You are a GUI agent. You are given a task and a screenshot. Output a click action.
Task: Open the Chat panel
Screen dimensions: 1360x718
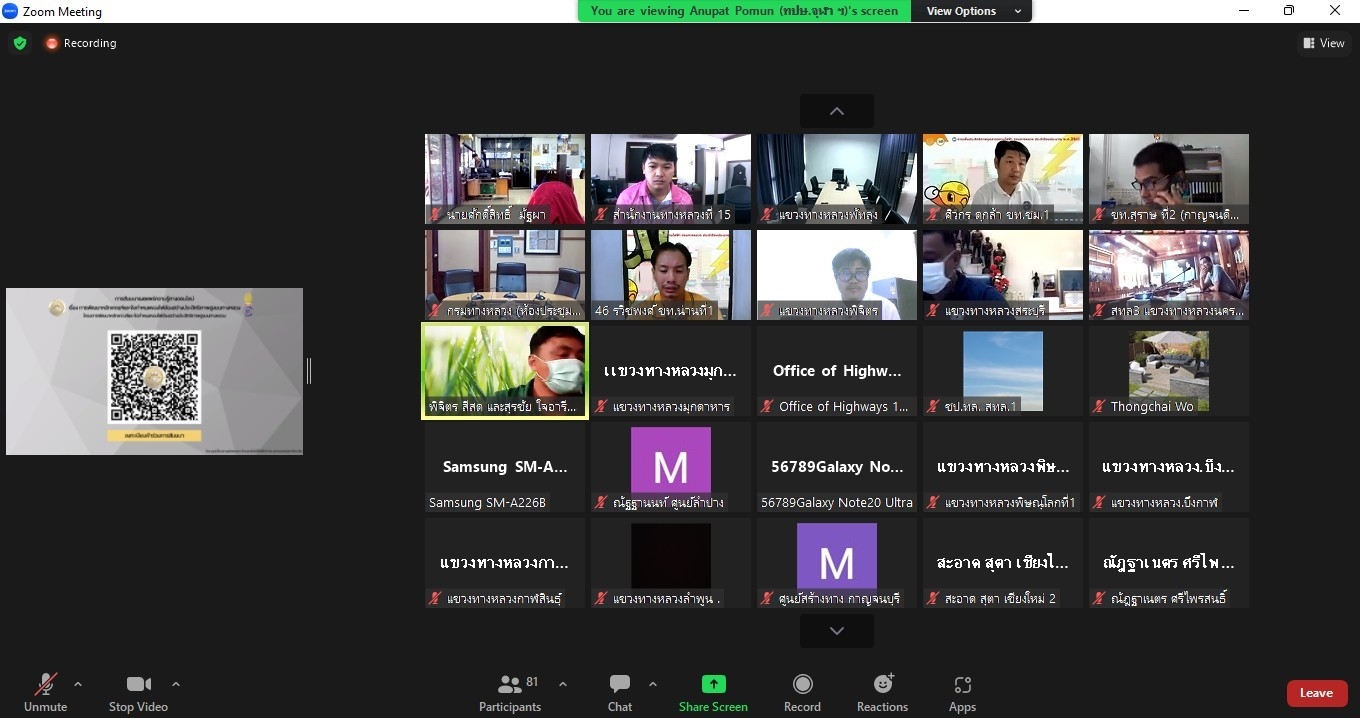coord(620,685)
